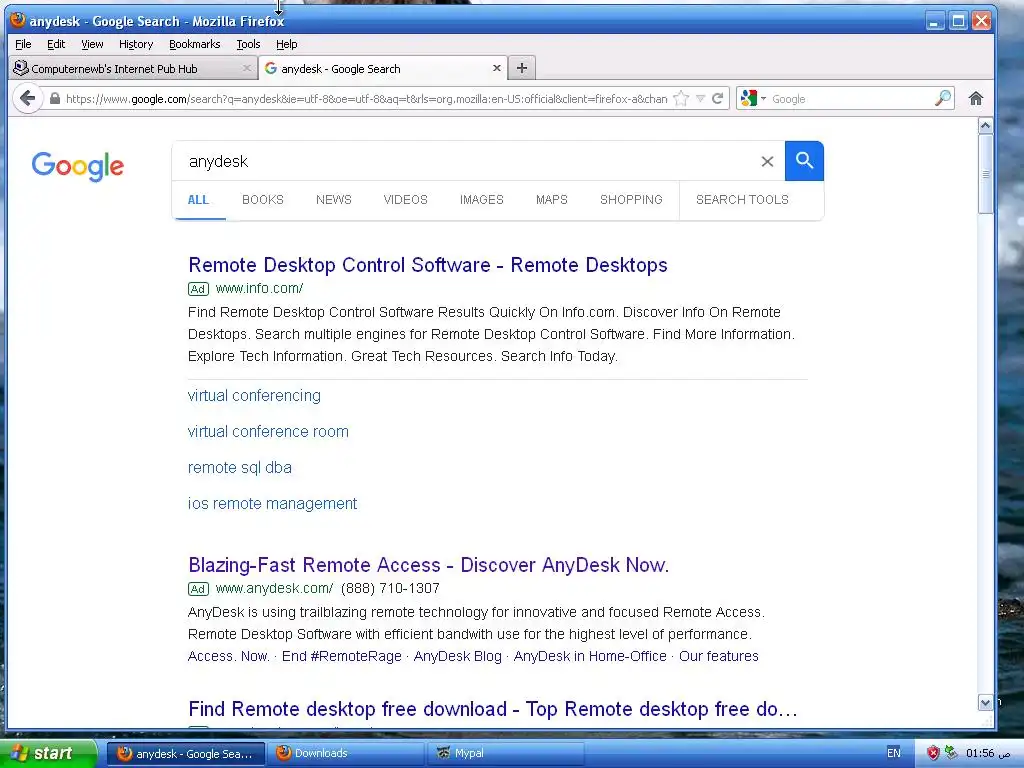Open the virtual conference room link

click(268, 432)
